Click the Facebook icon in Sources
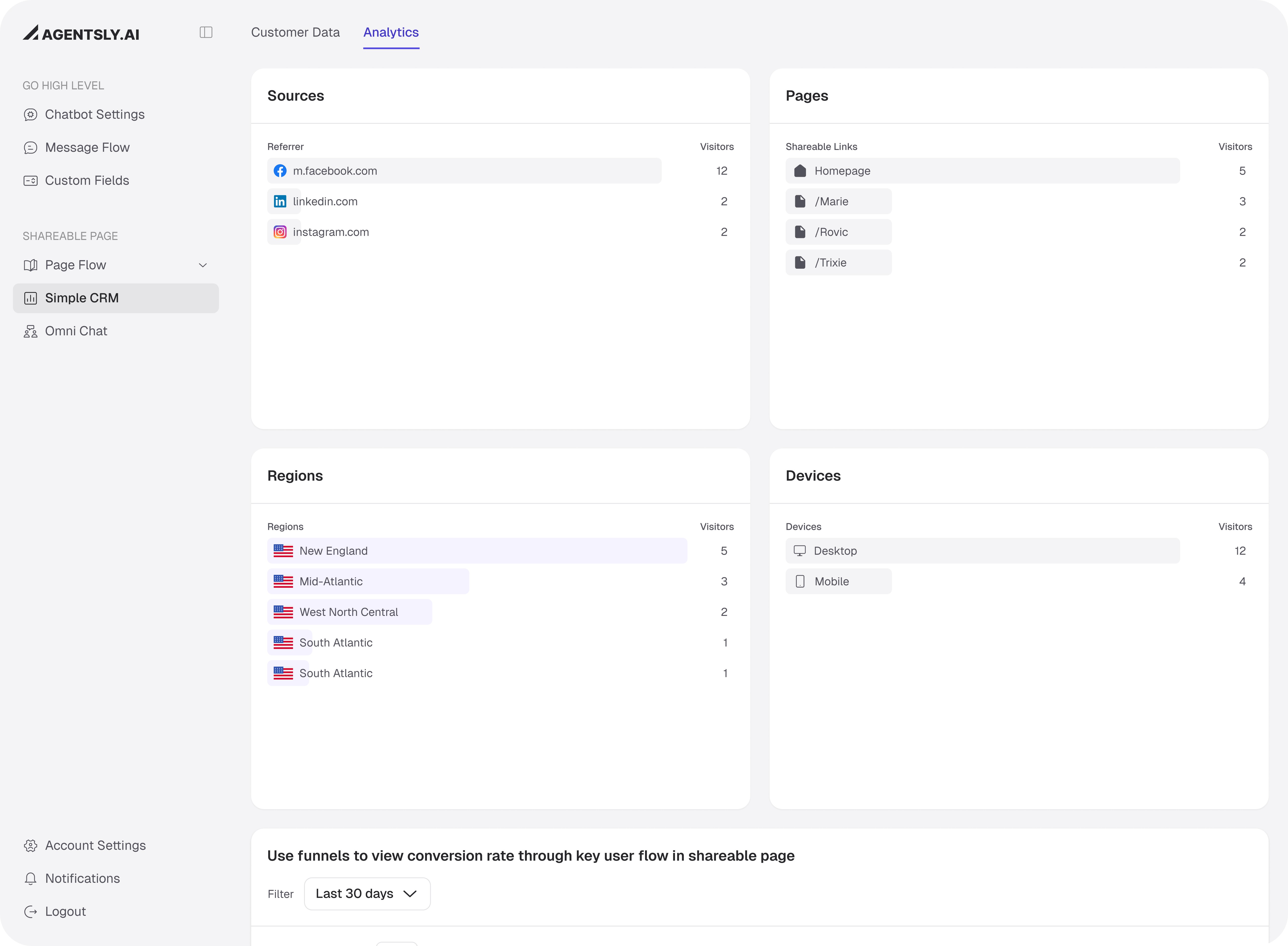The width and height of the screenshot is (1288, 946). tap(280, 171)
